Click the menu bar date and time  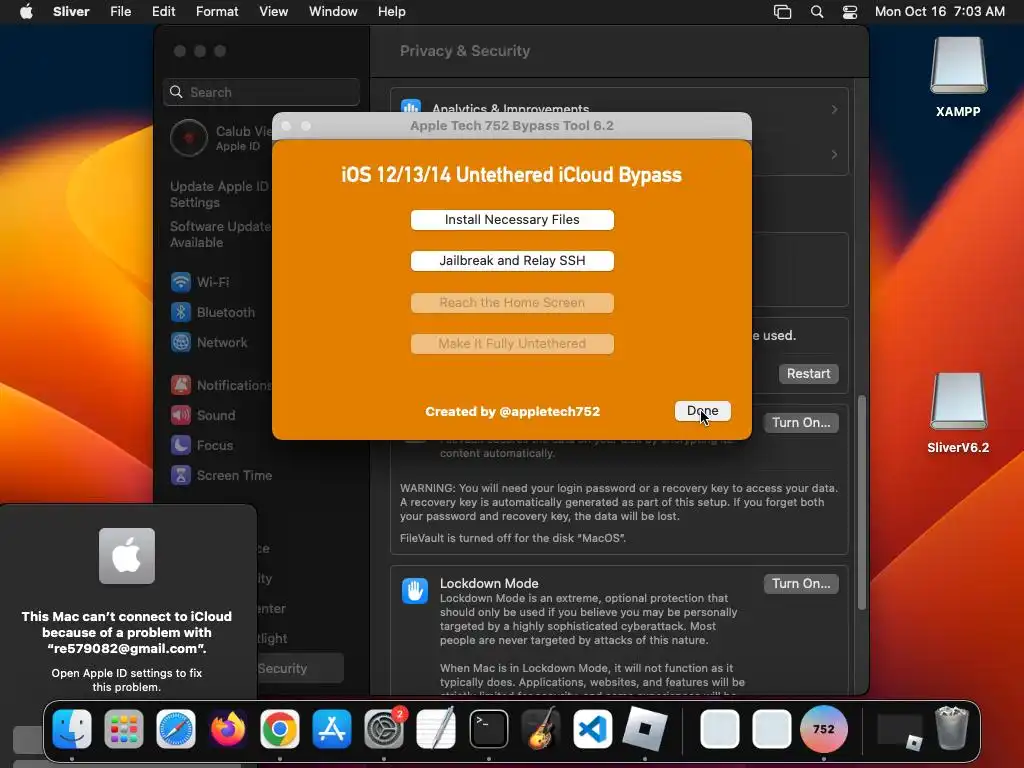(x=940, y=12)
